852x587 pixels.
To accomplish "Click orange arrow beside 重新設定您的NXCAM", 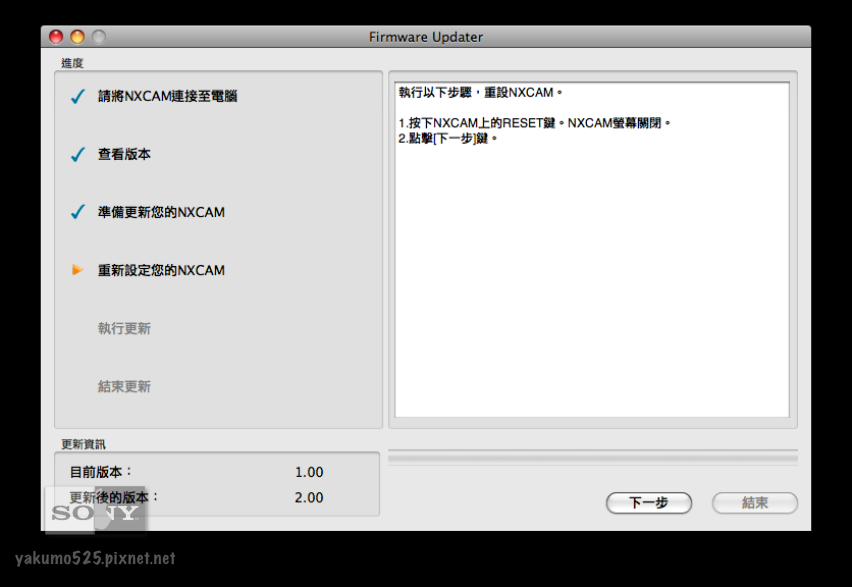I will point(77,270).
